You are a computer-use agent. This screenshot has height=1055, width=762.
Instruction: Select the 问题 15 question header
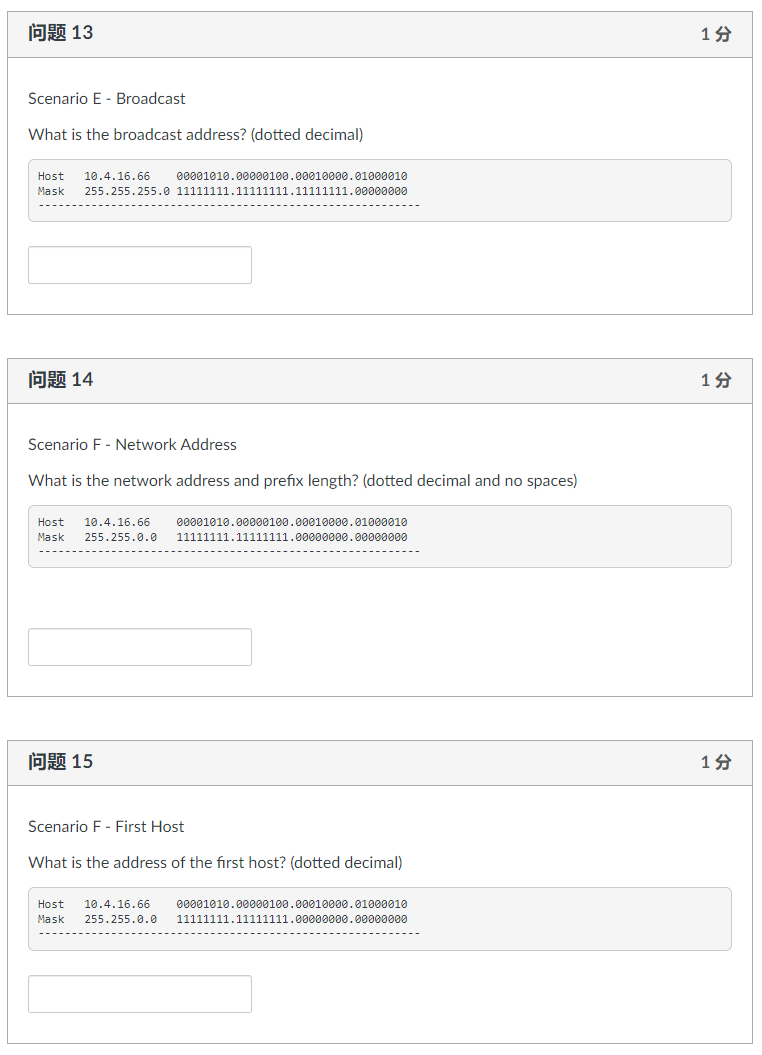pos(57,762)
